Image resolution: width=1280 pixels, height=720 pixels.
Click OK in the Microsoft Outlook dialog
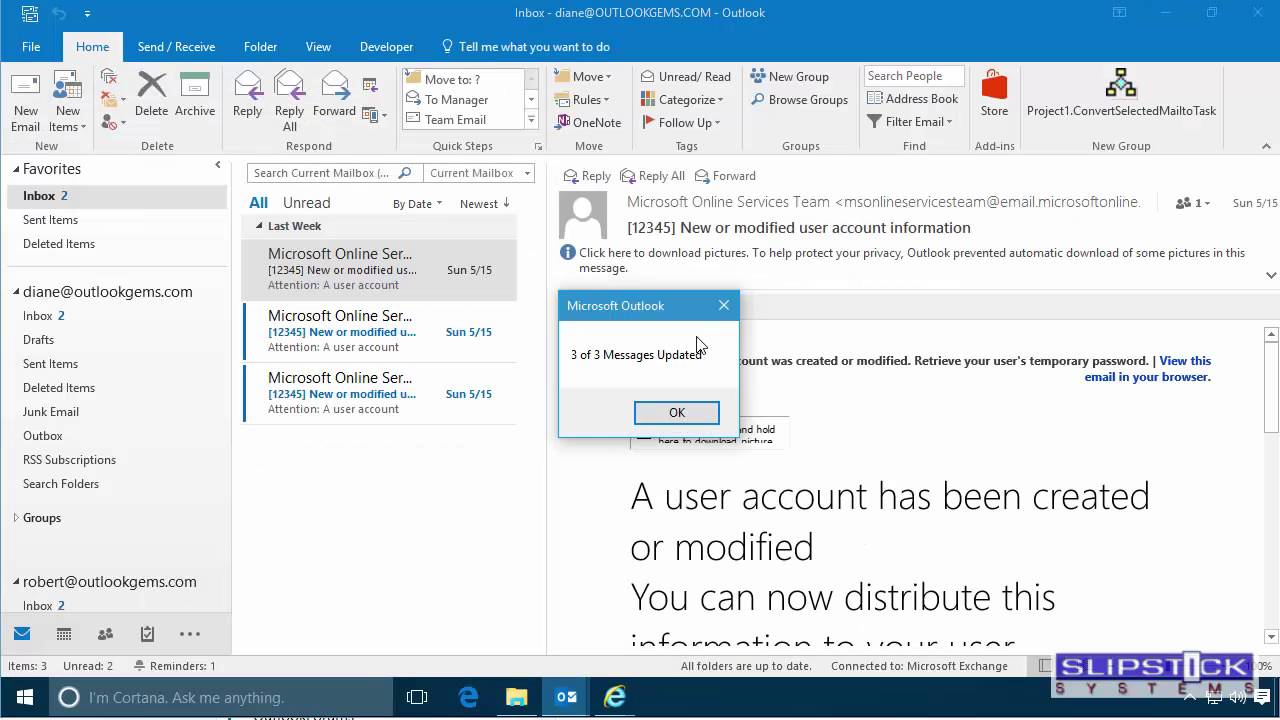pyautogui.click(x=677, y=412)
